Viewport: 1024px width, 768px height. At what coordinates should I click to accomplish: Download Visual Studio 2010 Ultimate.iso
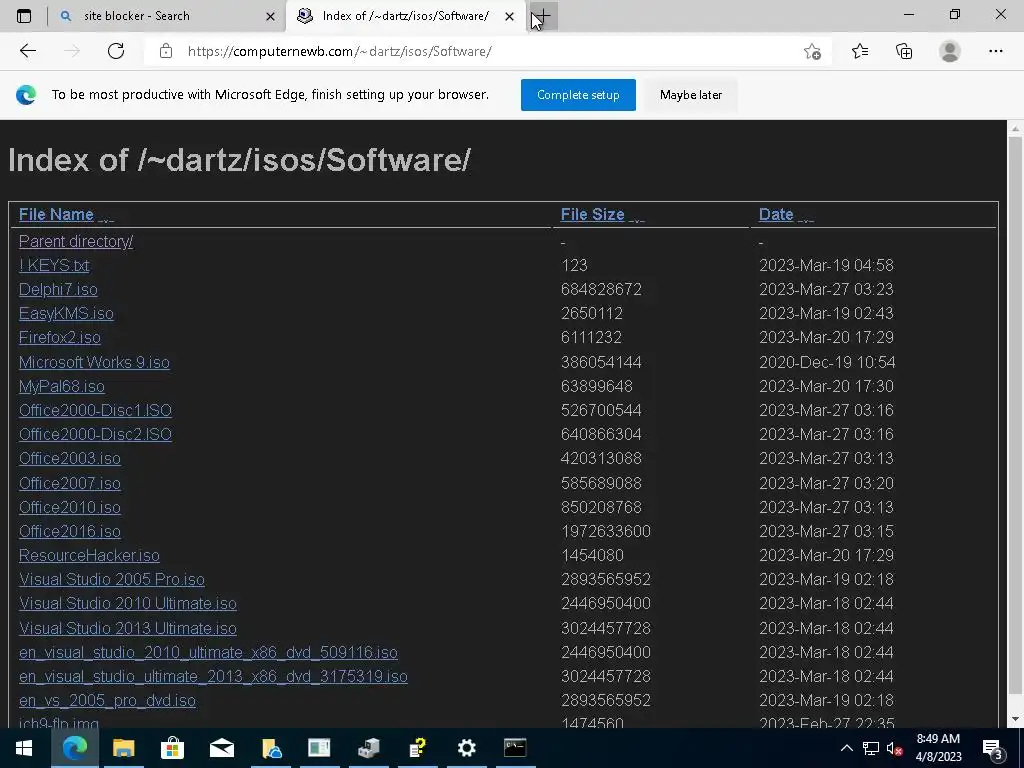[x=128, y=603]
